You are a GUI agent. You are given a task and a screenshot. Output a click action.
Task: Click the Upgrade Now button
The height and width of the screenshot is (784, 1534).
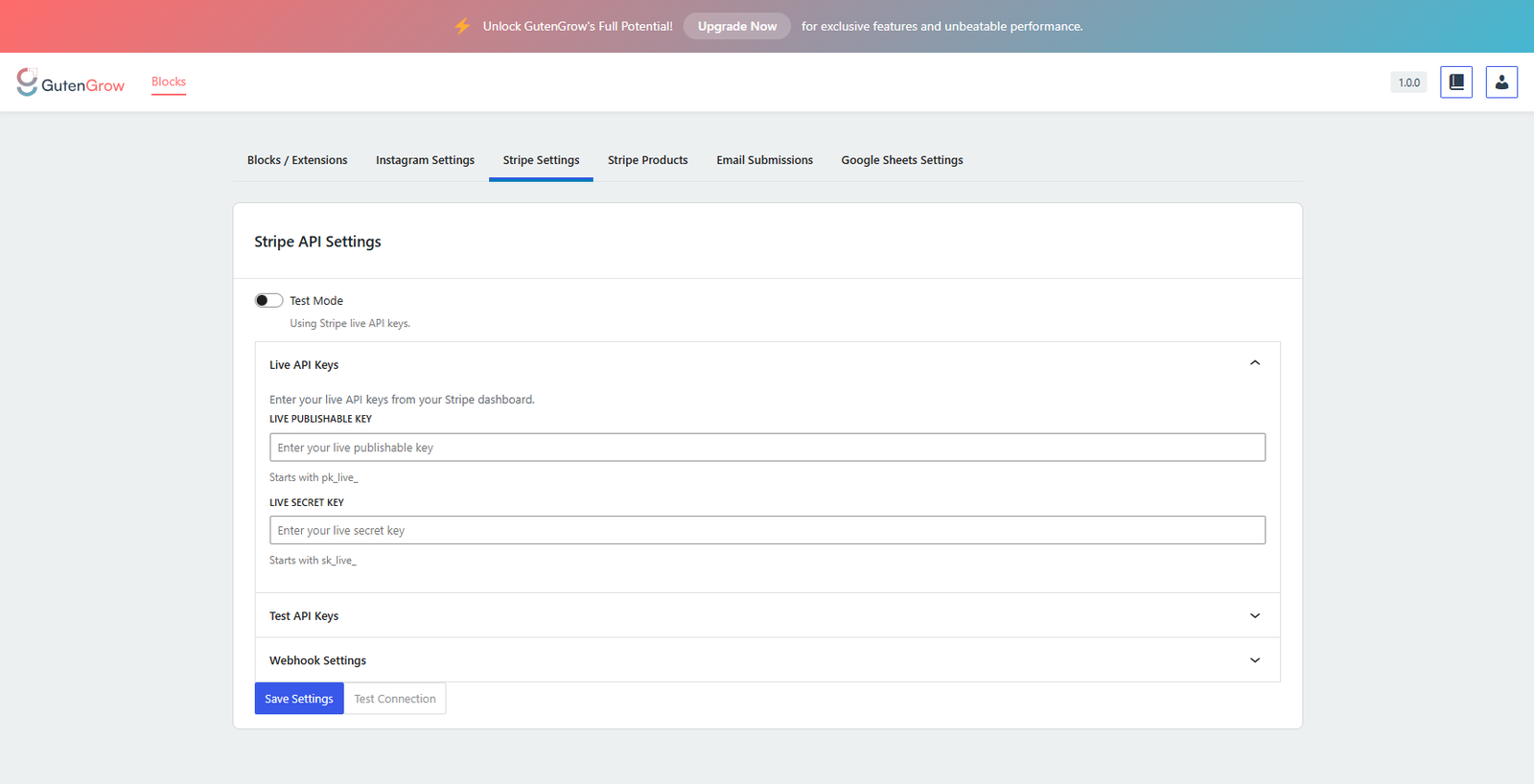736,26
